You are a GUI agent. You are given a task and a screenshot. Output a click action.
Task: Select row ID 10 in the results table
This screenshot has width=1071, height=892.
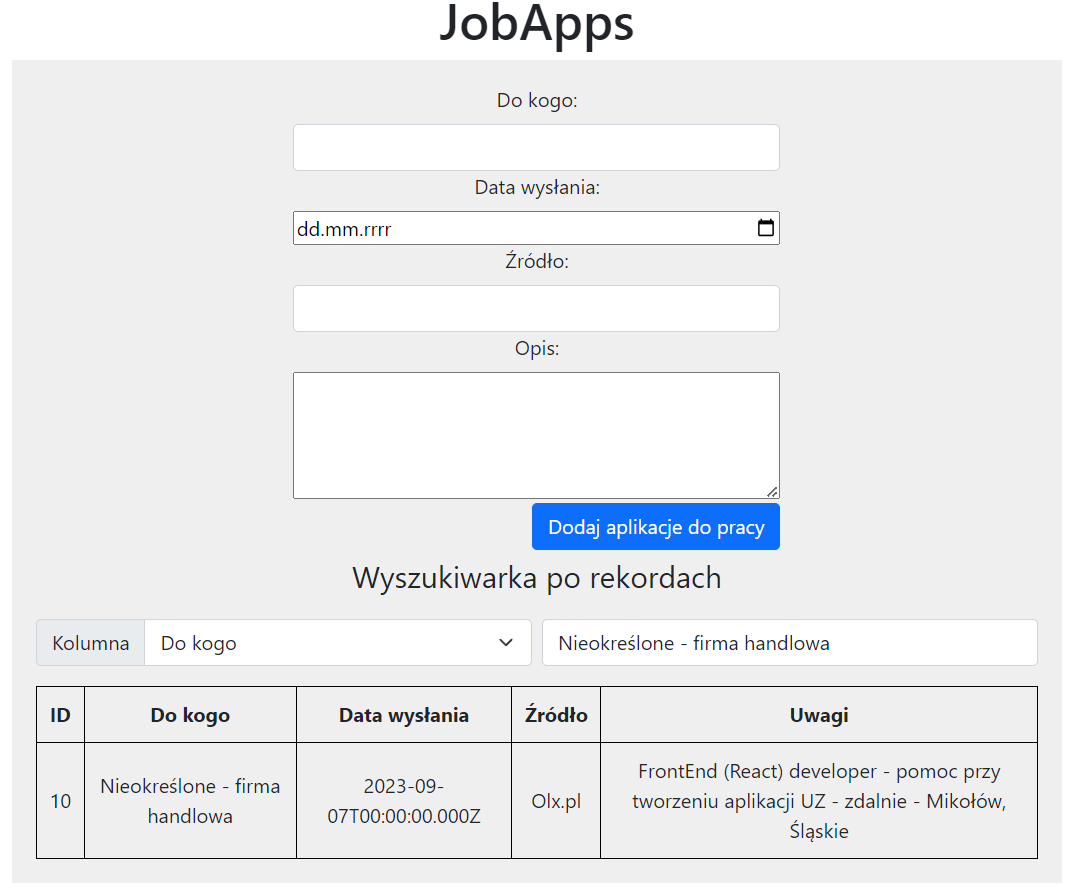(60, 799)
